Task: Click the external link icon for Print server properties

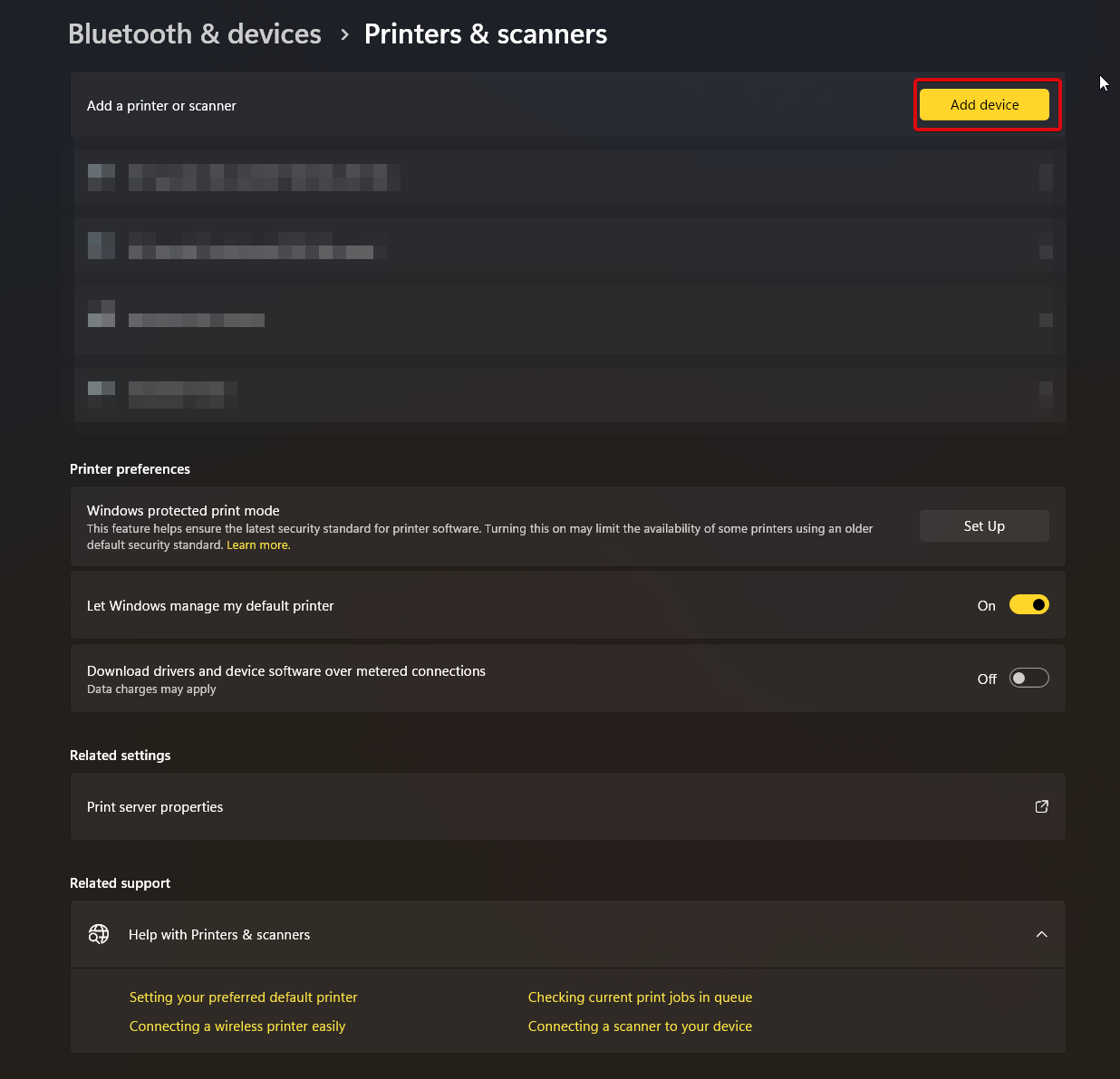Action: [x=1041, y=806]
